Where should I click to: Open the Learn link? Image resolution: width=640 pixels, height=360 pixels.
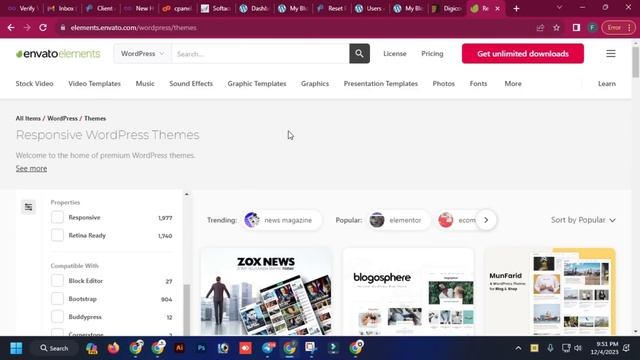(x=607, y=83)
